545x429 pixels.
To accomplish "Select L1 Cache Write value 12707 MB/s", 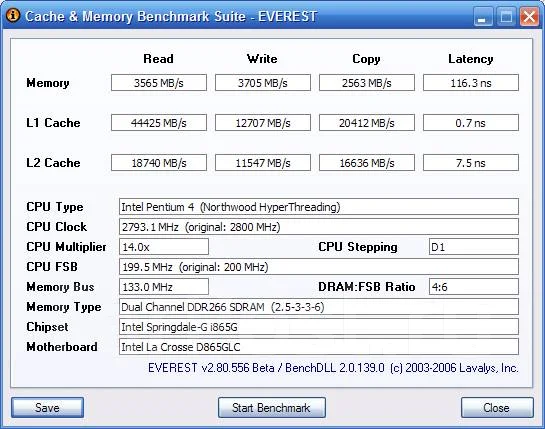I will tap(263, 123).
